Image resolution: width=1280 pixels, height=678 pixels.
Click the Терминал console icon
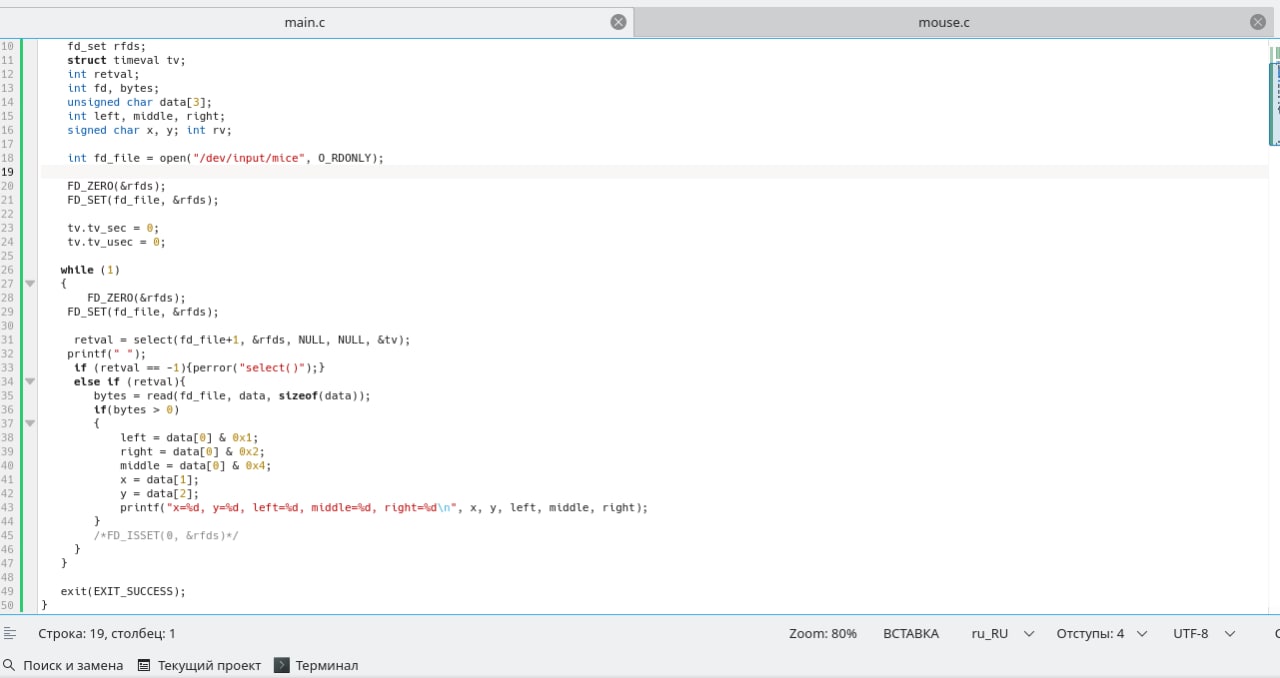tap(281, 665)
